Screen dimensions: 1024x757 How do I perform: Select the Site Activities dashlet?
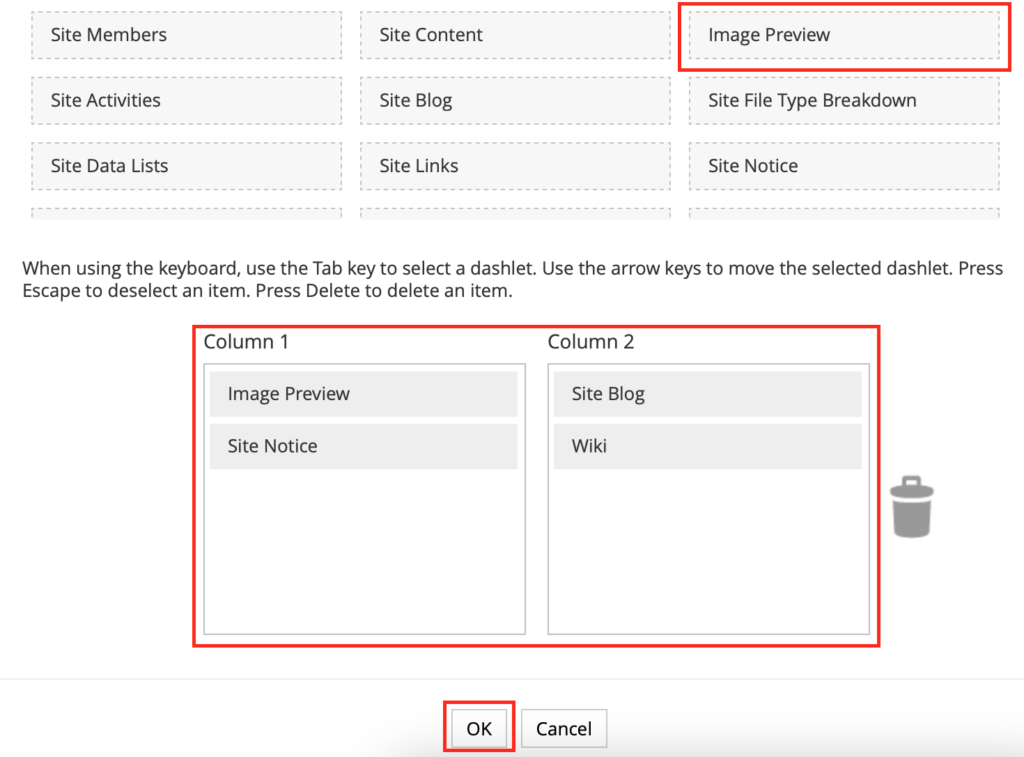186,100
